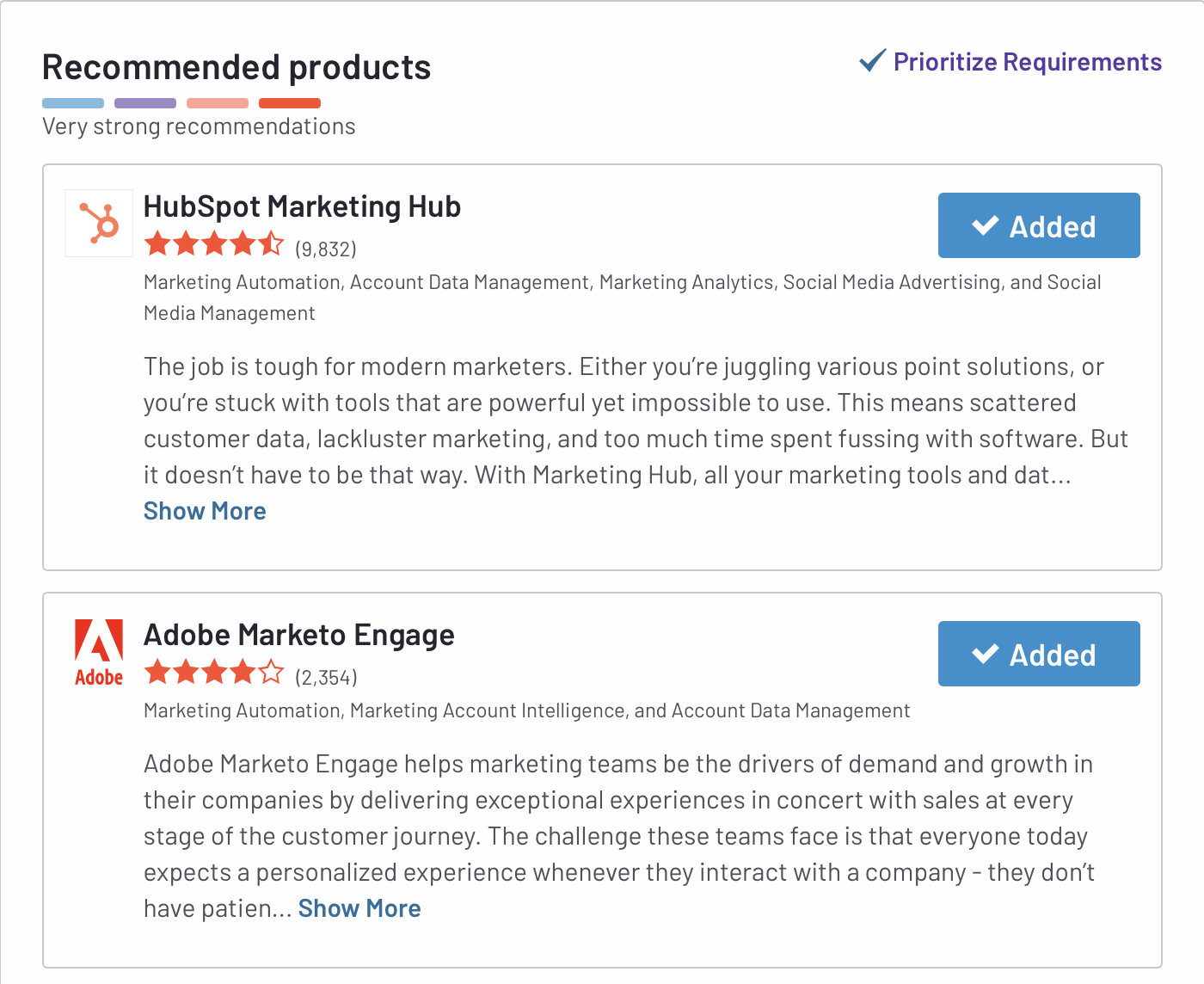The height and width of the screenshot is (984, 1204).
Task: Click HubSpot's star rating
Action: (213, 244)
